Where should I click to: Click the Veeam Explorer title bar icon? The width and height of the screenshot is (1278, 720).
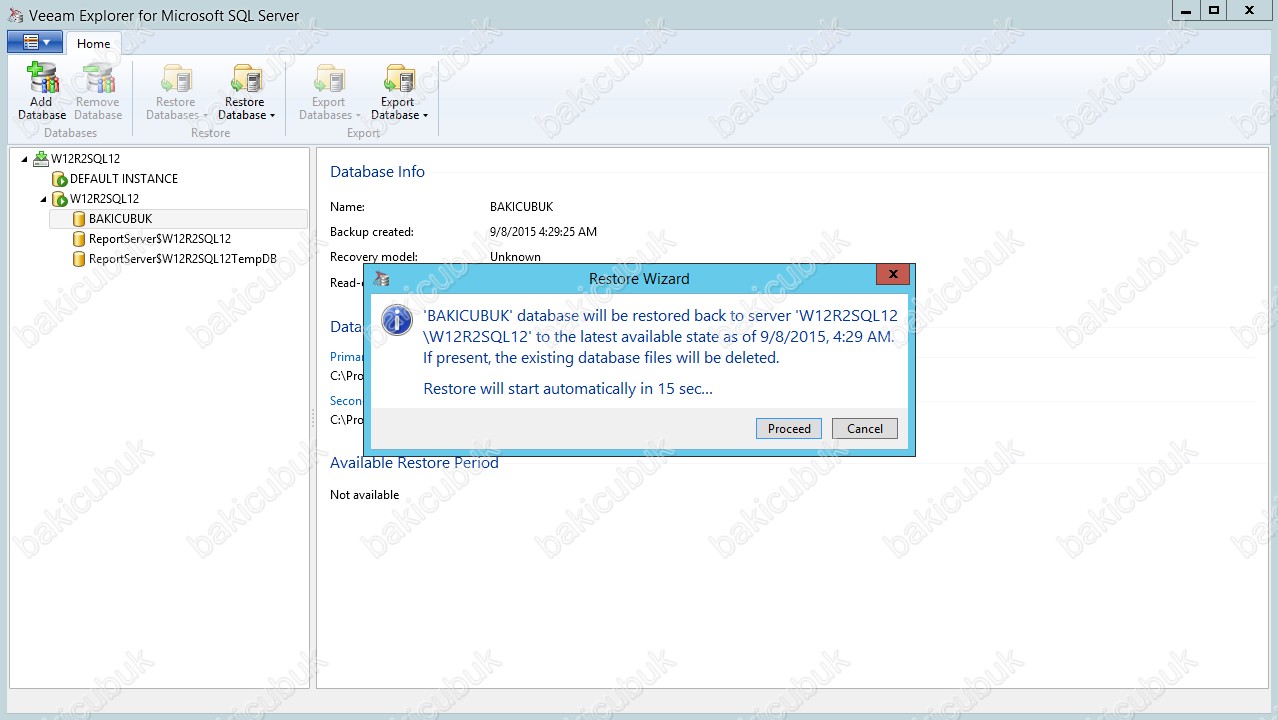[x=15, y=15]
